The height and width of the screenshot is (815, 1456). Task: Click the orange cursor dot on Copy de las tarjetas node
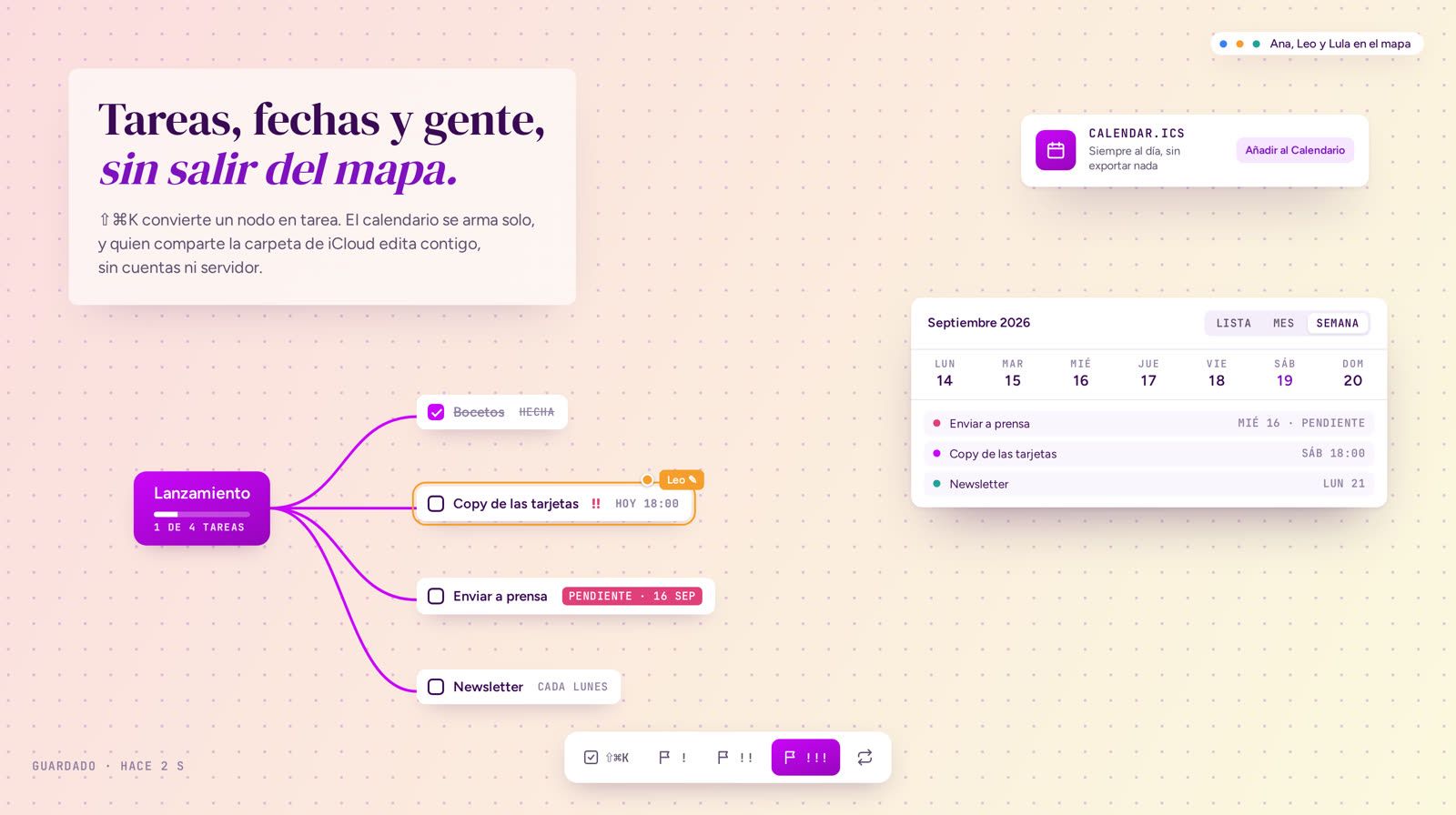coord(647,479)
